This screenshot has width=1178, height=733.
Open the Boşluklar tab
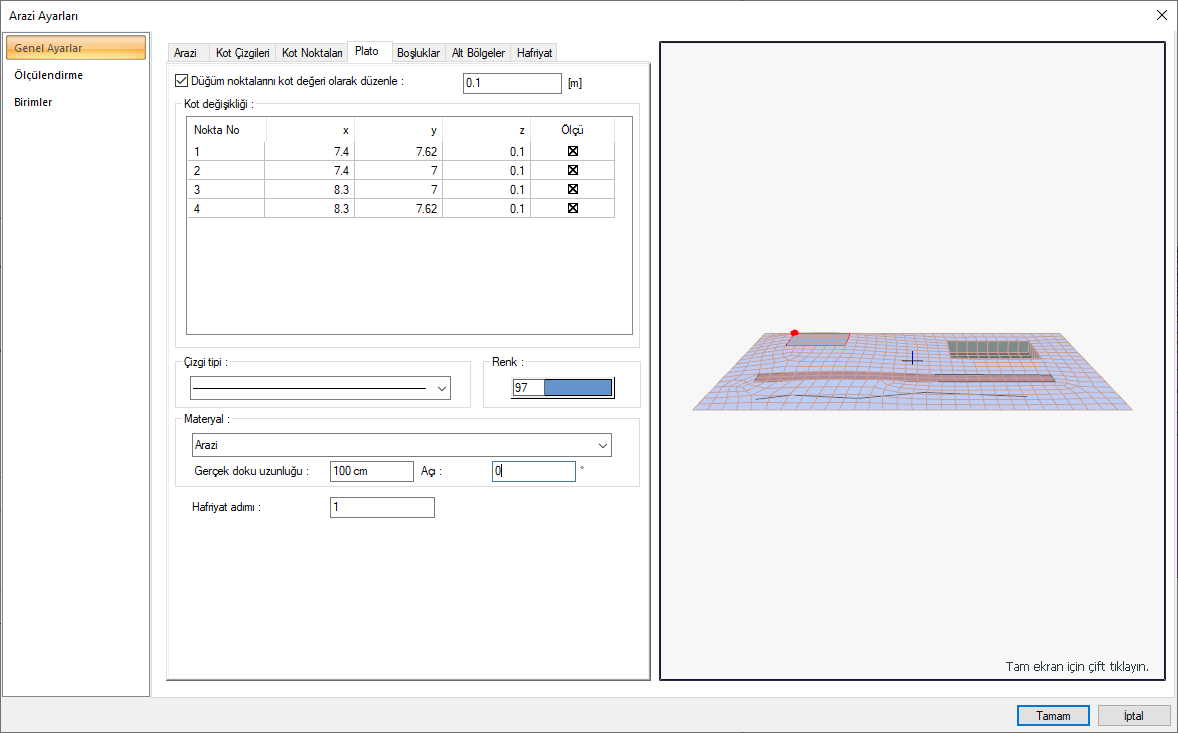click(418, 53)
